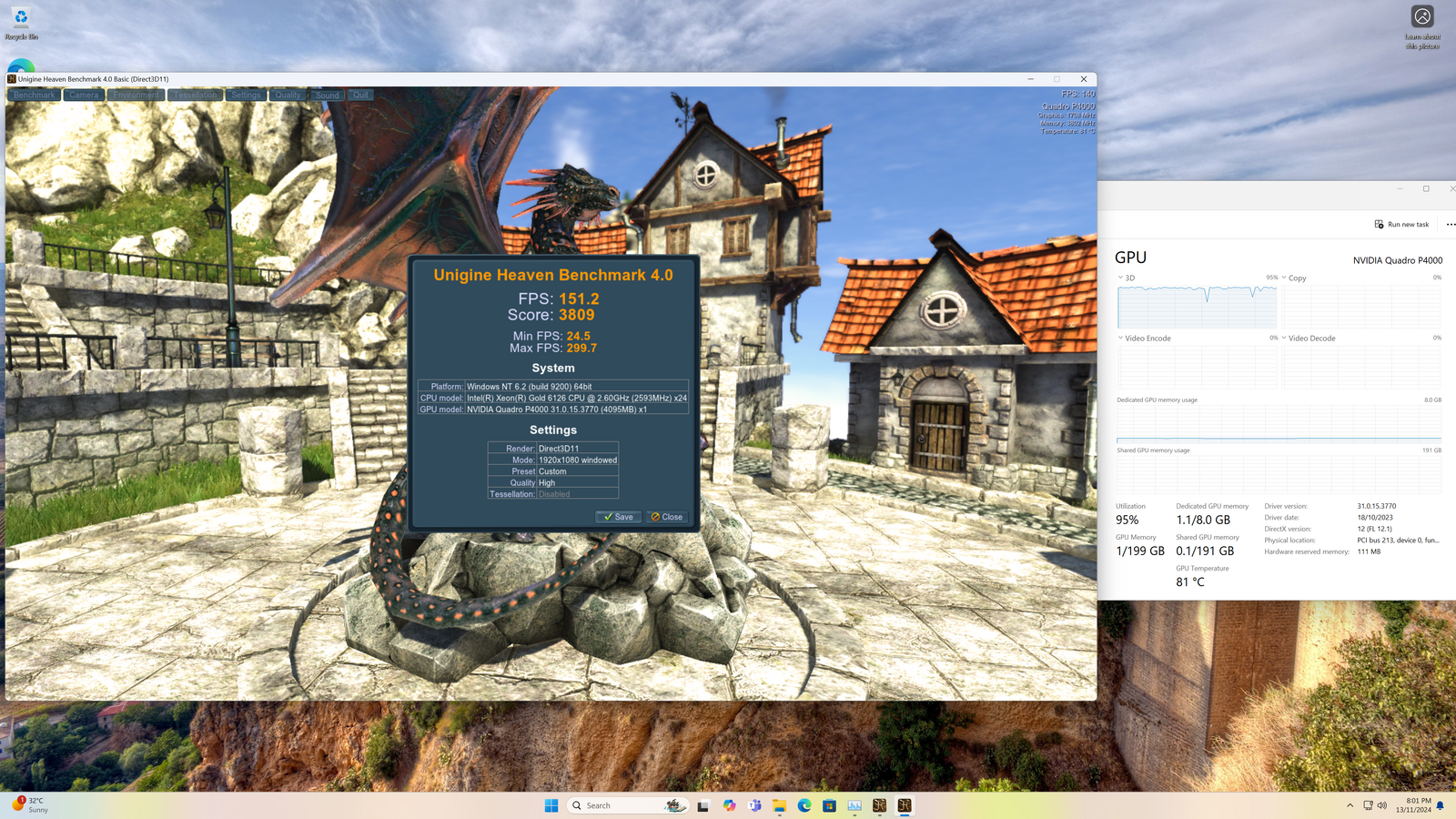Open the notifications bell
1456x819 pixels.
(1441, 805)
